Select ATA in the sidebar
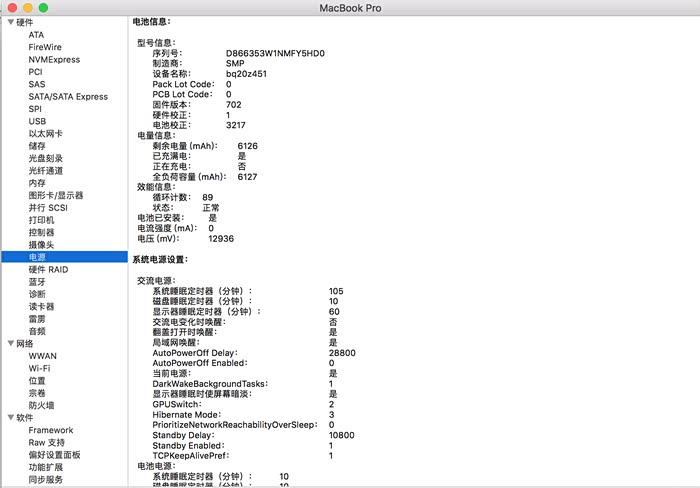700x488 pixels. point(36,35)
